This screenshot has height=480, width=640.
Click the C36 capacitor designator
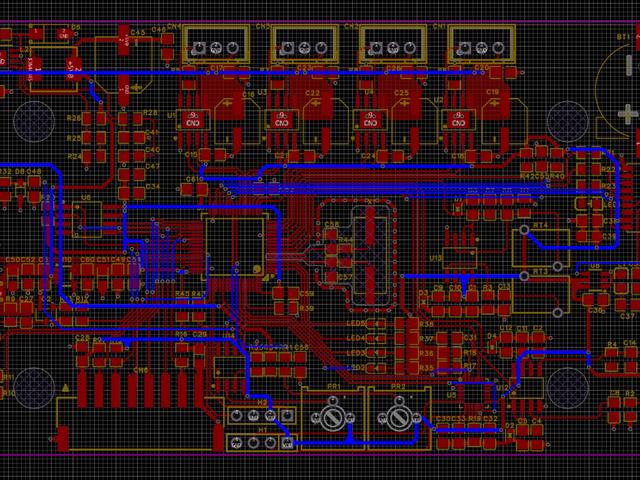coord(596,310)
